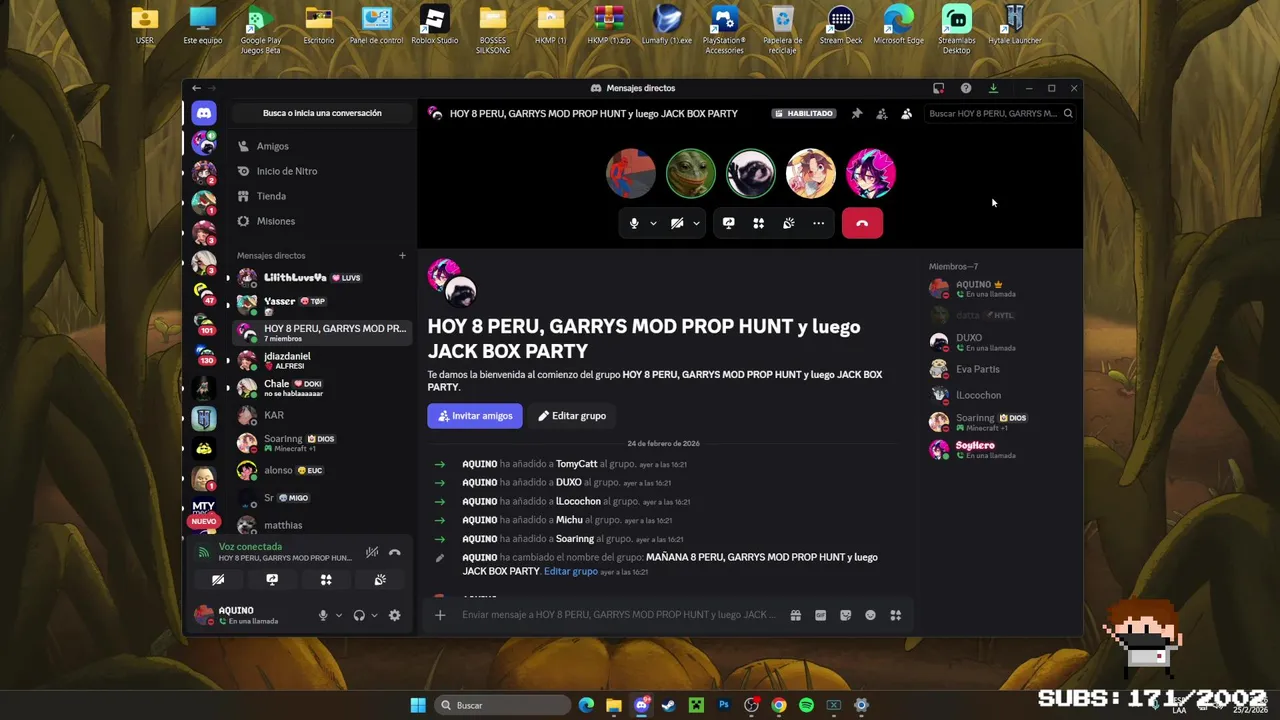Toggle microphone mute in call controls
The height and width of the screenshot is (720, 1280).
634,223
